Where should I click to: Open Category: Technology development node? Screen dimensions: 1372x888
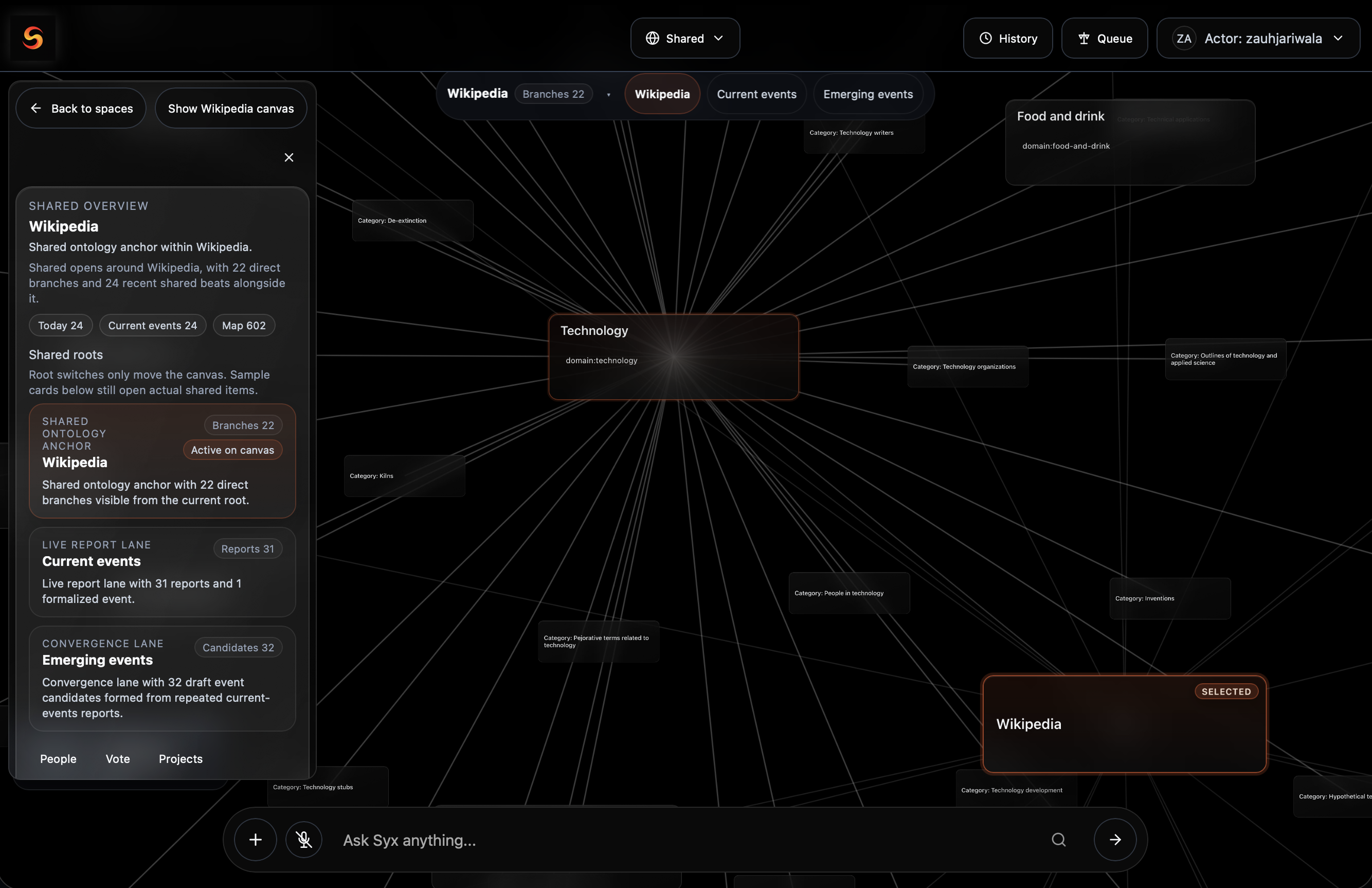point(1017,789)
